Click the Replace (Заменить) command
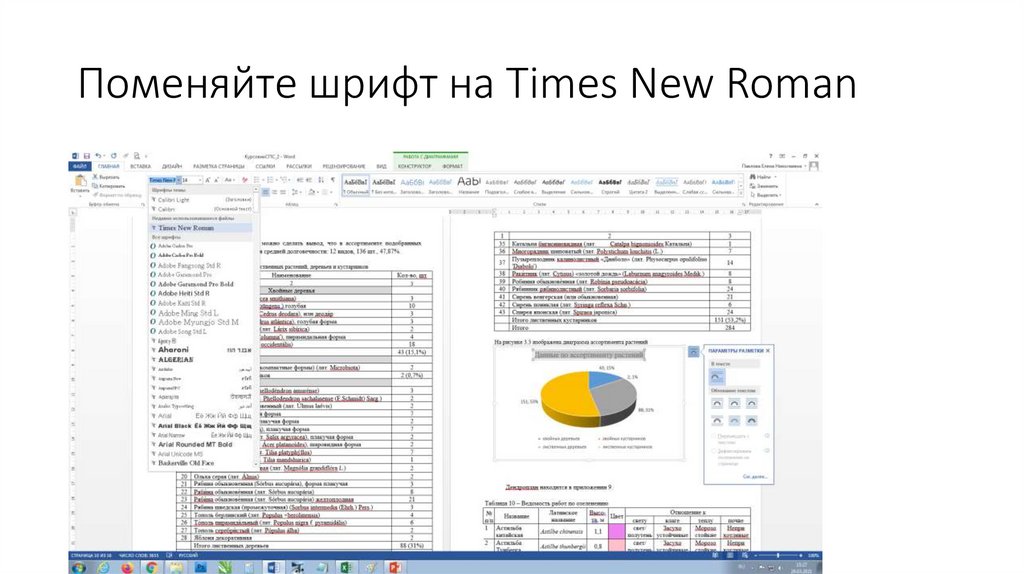The width and height of the screenshot is (1024, 574). (x=764, y=186)
